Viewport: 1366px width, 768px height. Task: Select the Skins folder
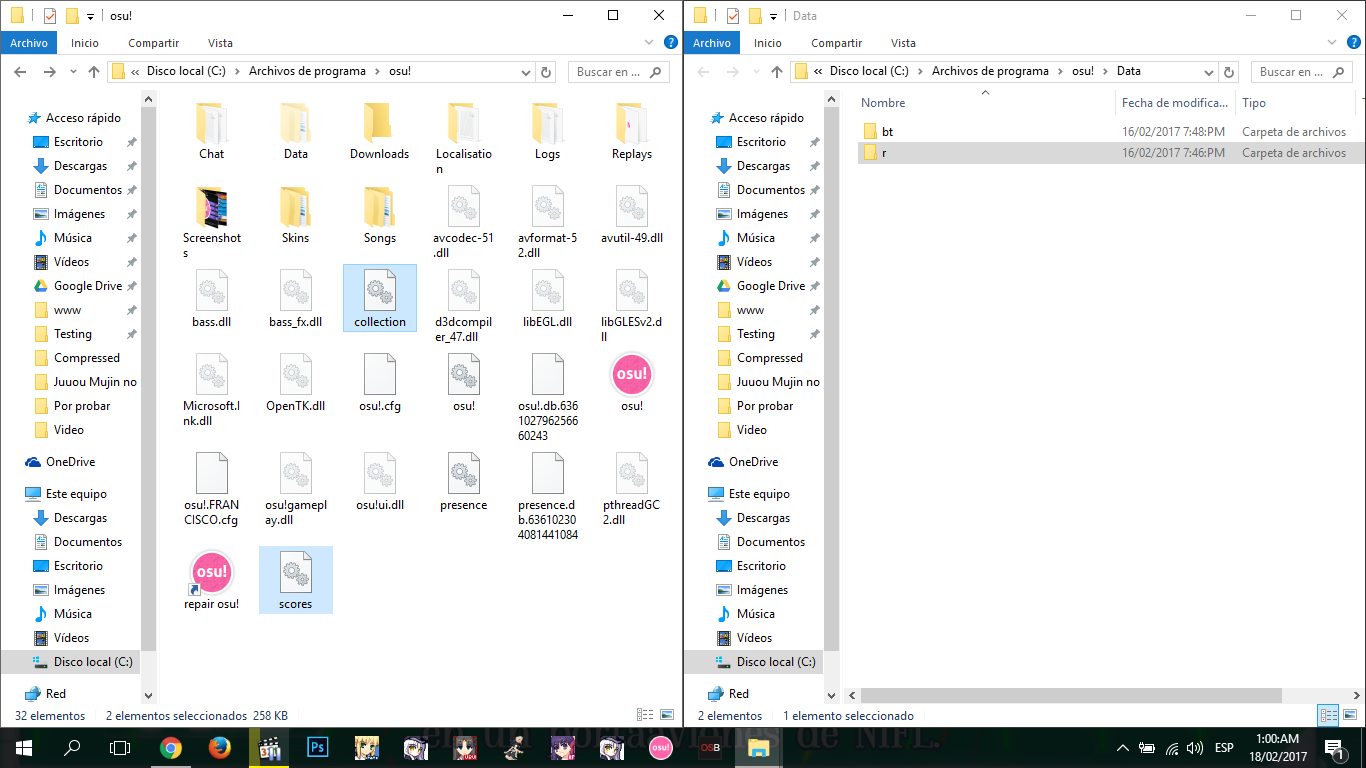(296, 215)
